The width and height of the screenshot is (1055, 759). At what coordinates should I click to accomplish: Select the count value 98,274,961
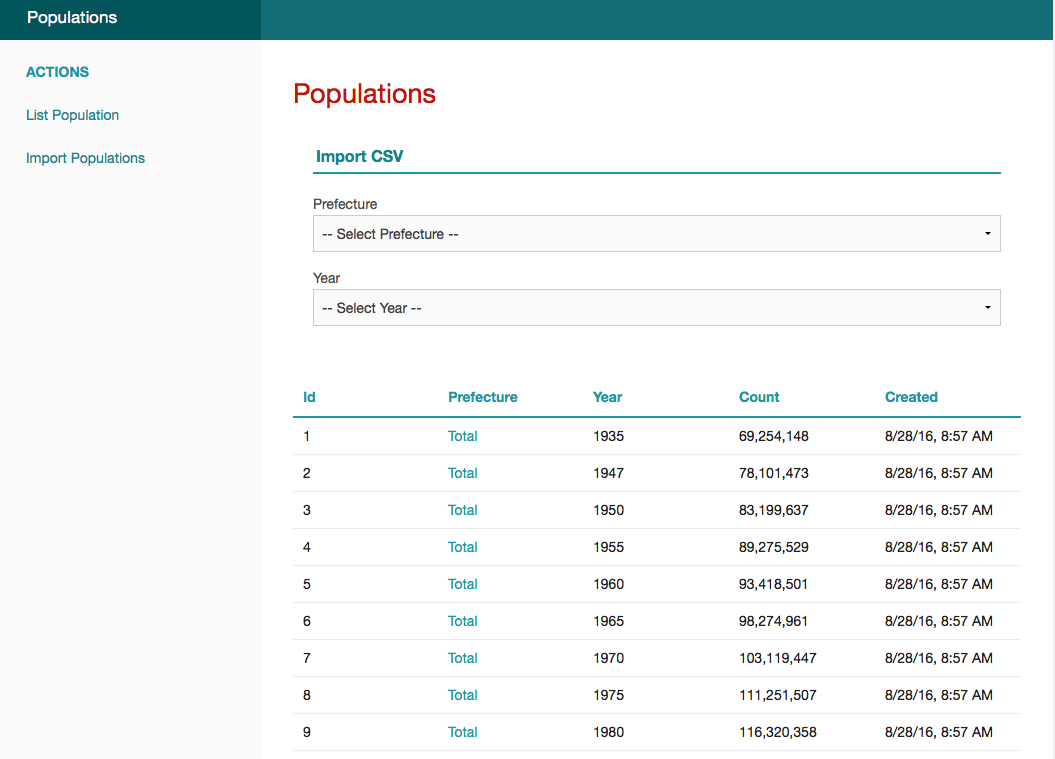click(x=774, y=621)
